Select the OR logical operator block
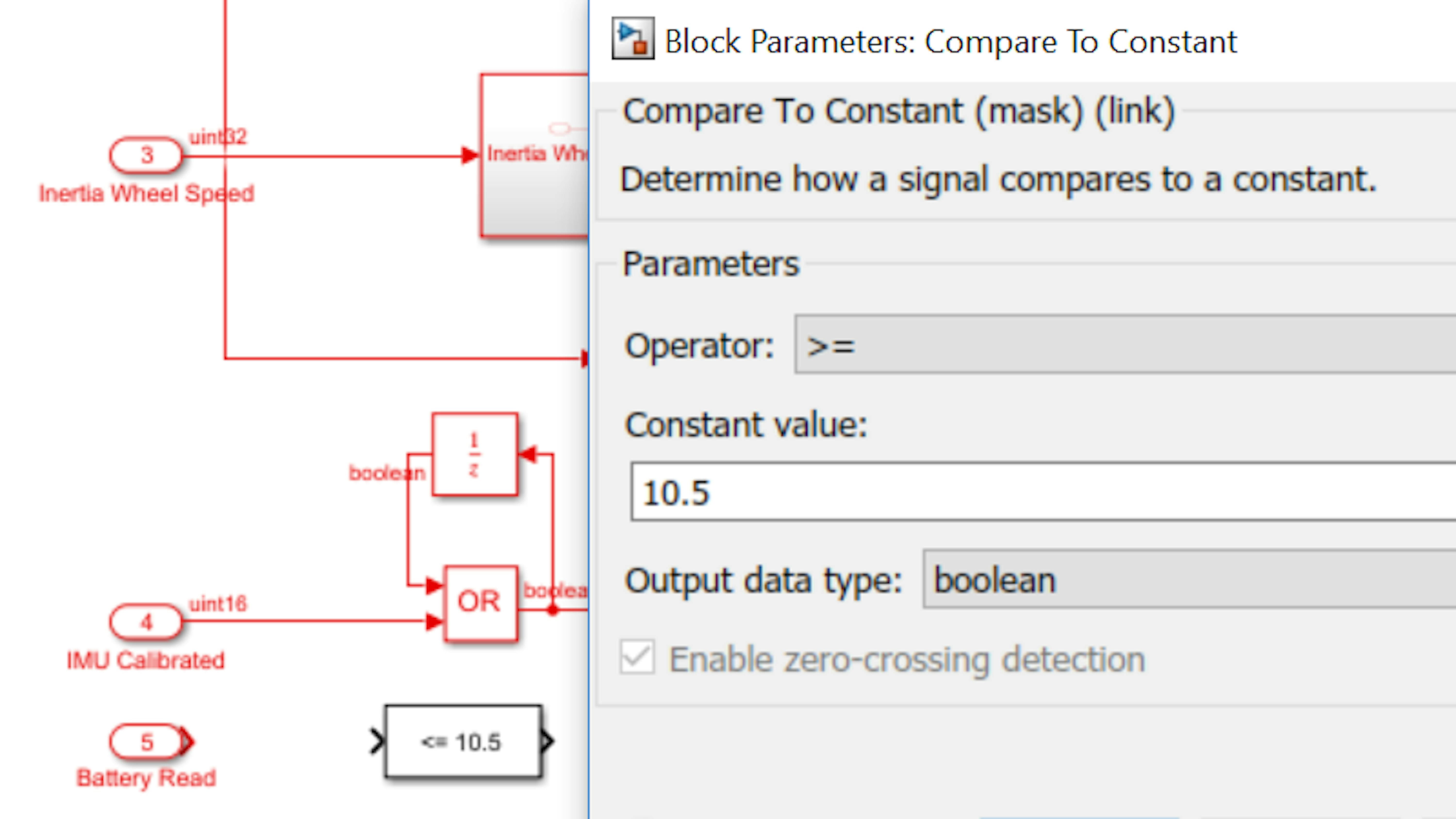Viewport: 1456px width, 819px height. pyautogui.click(x=480, y=603)
